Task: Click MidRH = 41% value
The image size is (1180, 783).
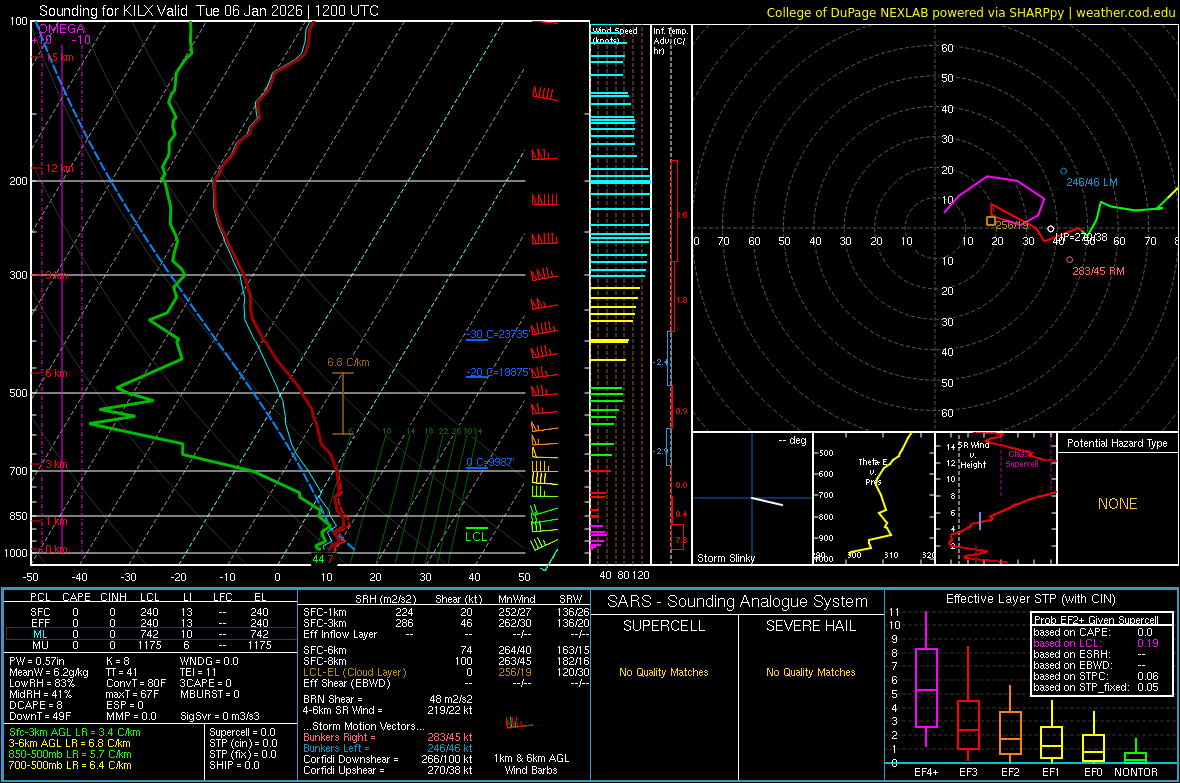Action: tap(41, 694)
